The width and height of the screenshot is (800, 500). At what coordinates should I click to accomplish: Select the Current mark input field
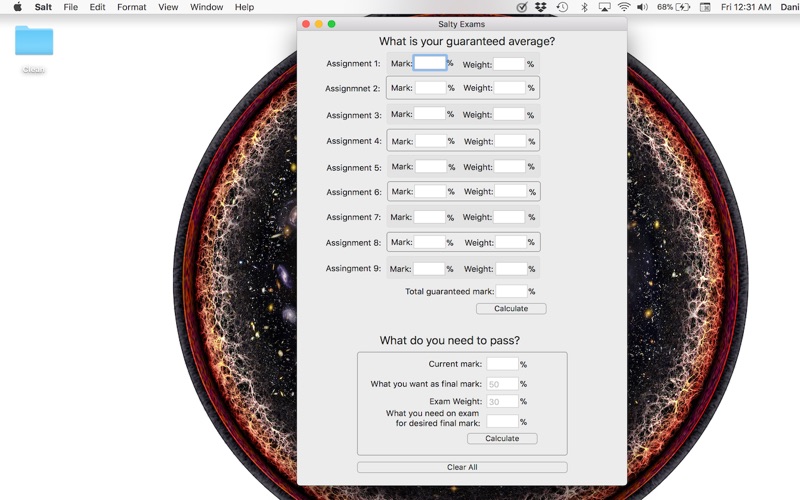pyautogui.click(x=503, y=364)
